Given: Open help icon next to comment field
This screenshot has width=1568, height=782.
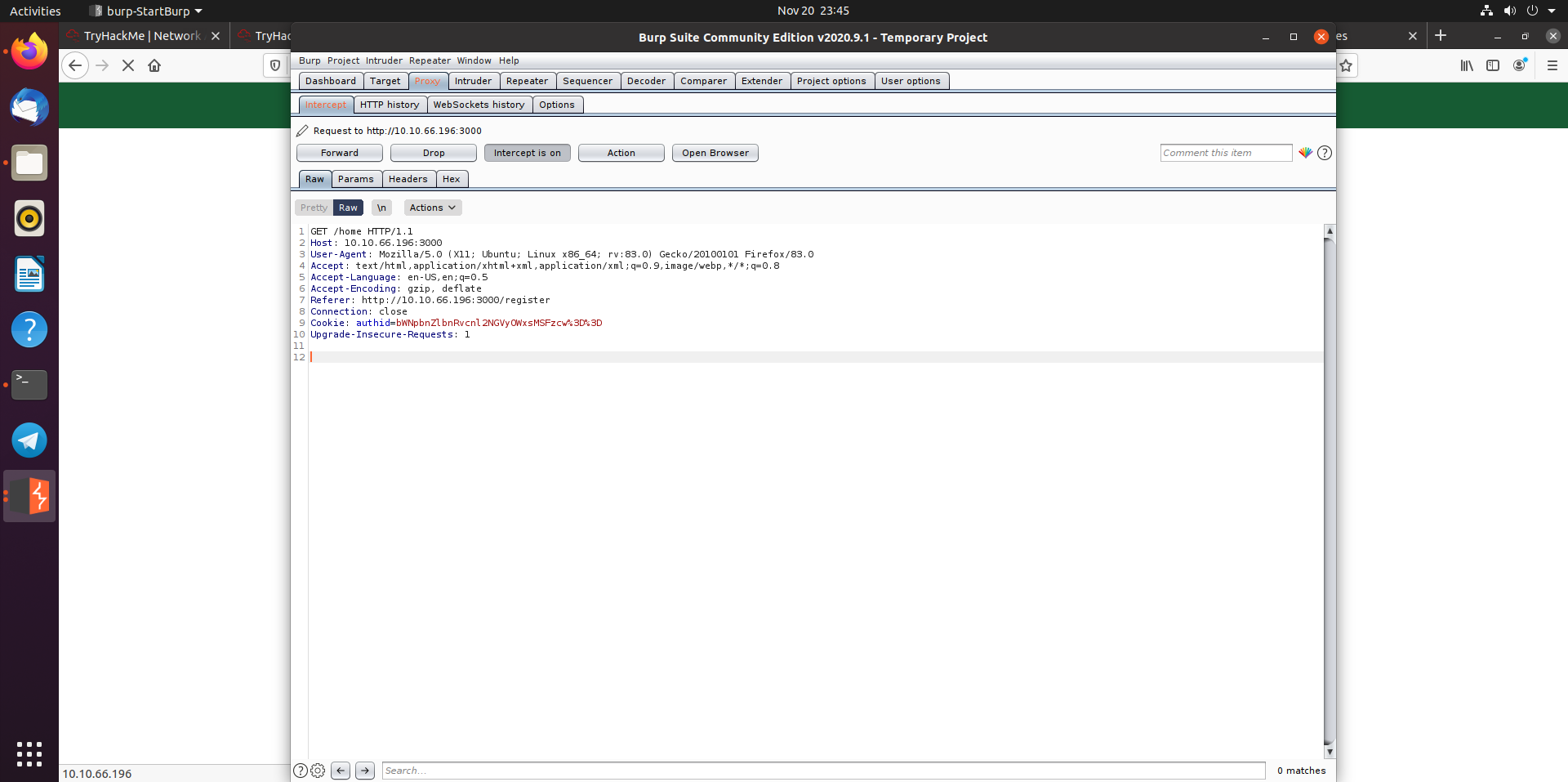Looking at the screenshot, I should point(1325,153).
